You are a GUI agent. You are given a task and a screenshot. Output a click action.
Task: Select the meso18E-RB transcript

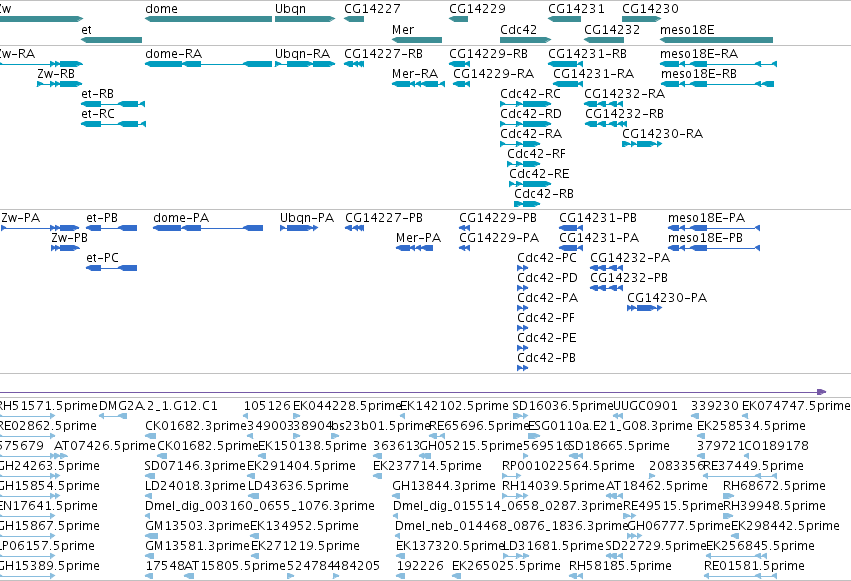(x=717, y=84)
